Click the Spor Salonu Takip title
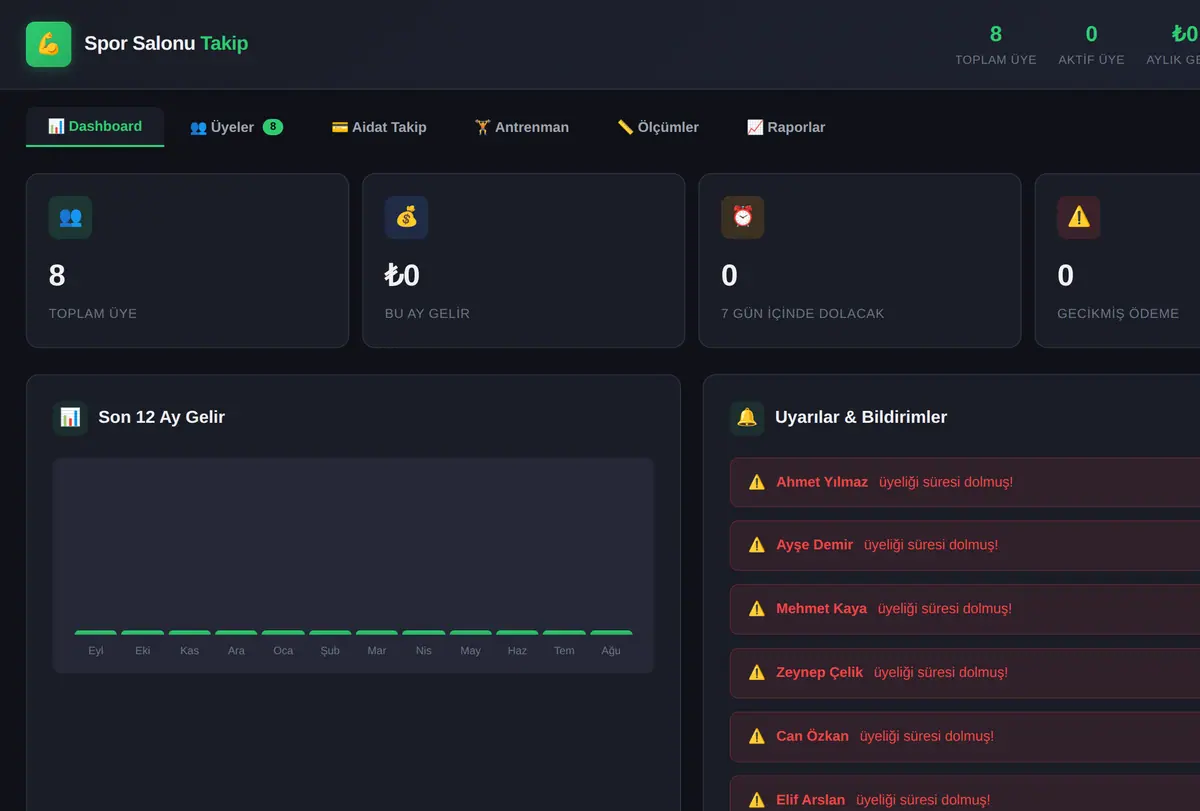The height and width of the screenshot is (811, 1200). 166,43
